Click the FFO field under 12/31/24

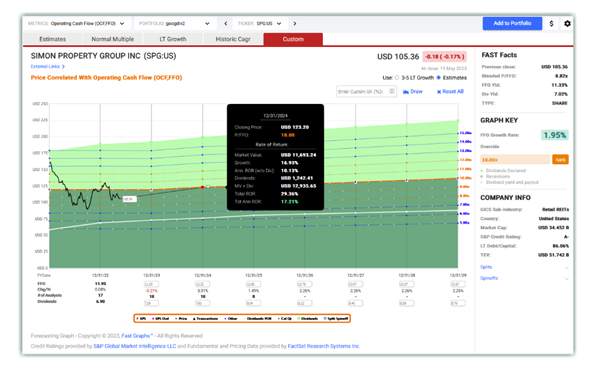[x=203, y=284]
